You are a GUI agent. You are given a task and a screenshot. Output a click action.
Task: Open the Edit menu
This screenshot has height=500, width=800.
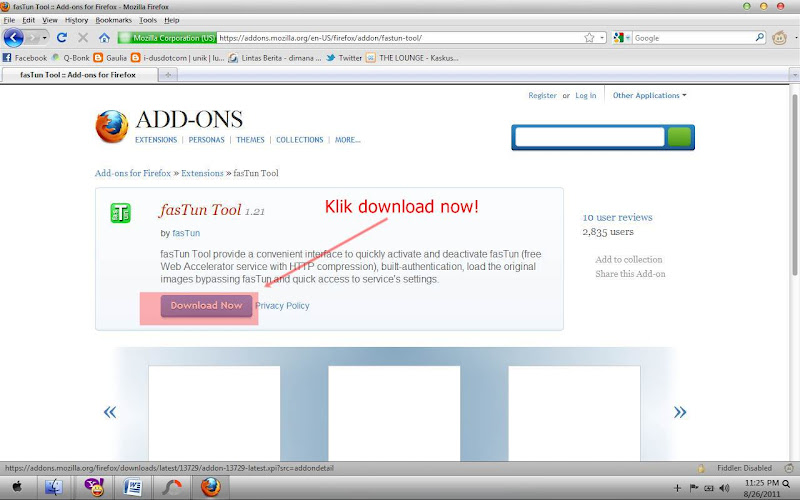click(29, 20)
